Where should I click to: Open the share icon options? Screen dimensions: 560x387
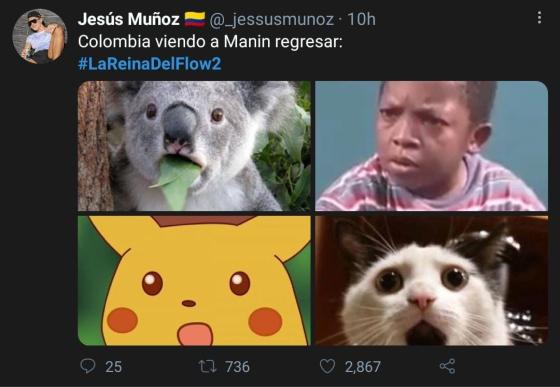coord(447,366)
